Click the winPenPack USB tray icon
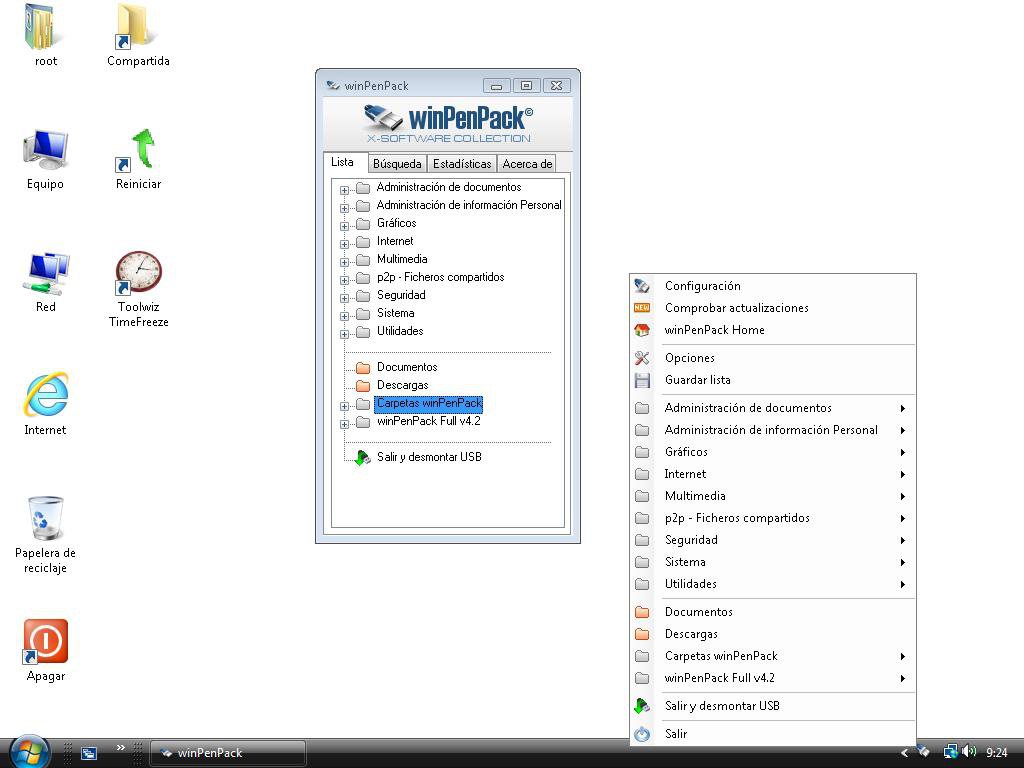This screenshot has width=1024, height=768. (923, 752)
